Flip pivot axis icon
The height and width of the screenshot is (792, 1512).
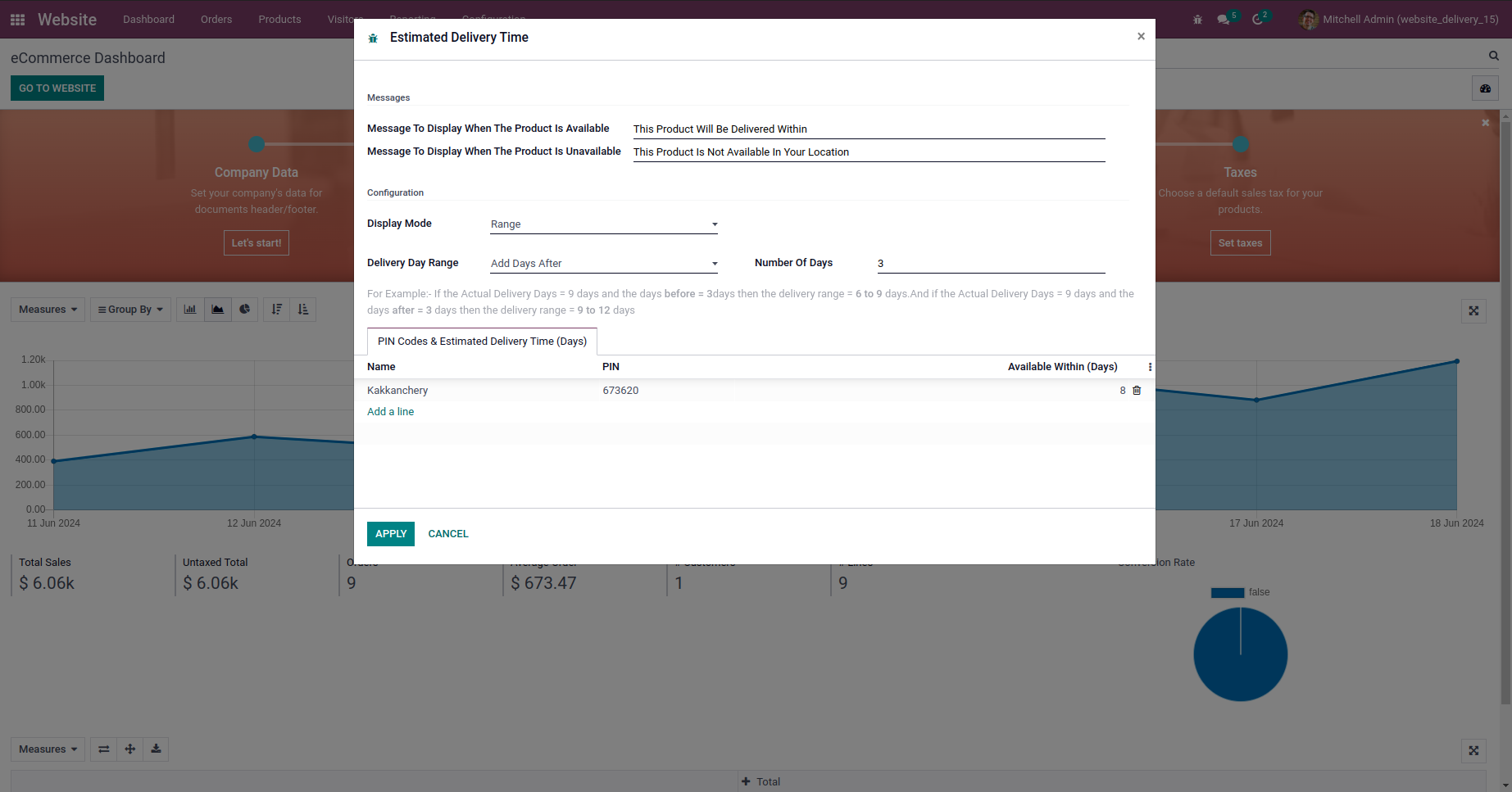[x=103, y=749]
